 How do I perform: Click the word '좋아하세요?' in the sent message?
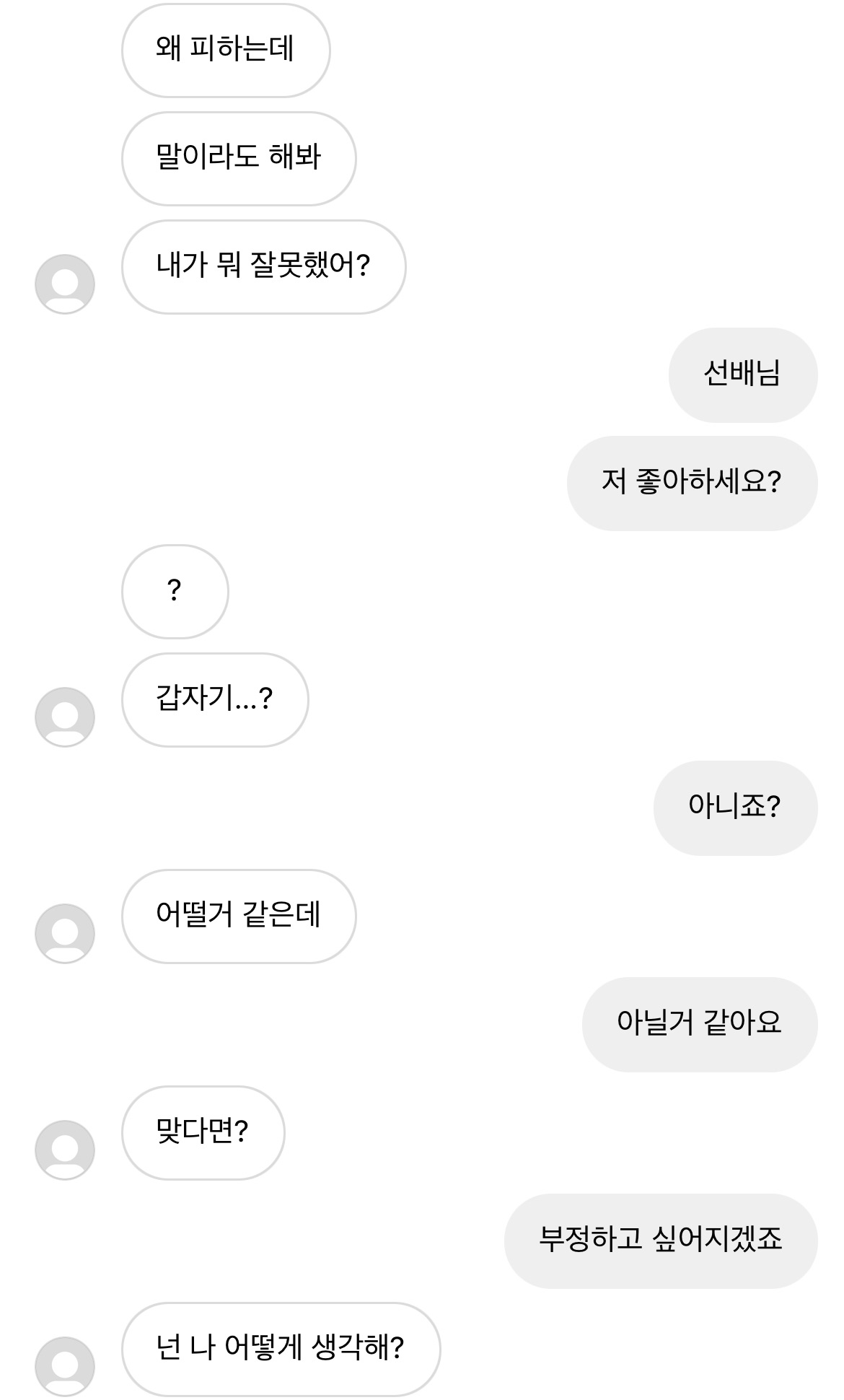708,482
